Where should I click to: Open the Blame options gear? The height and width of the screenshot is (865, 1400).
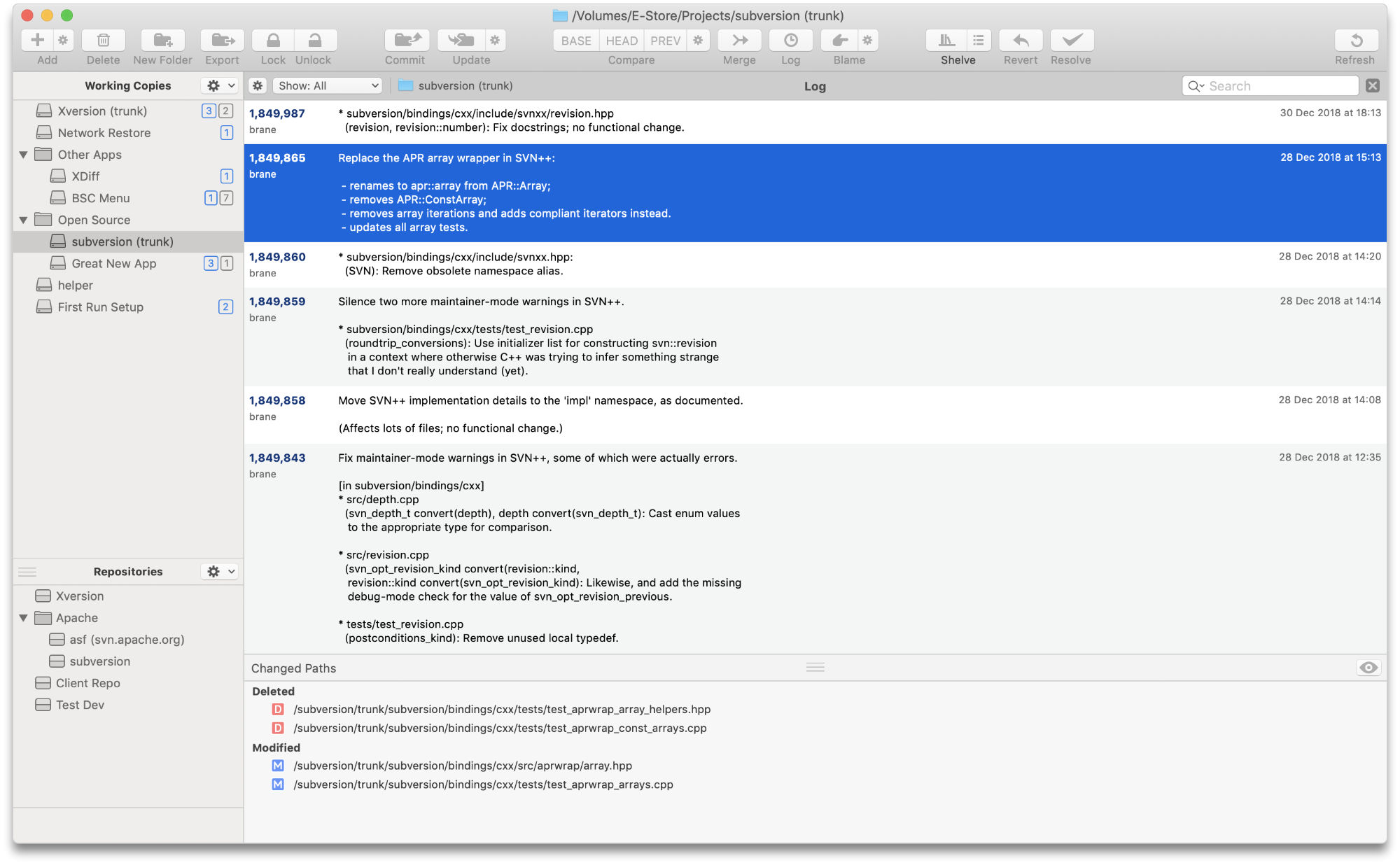tap(868, 40)
